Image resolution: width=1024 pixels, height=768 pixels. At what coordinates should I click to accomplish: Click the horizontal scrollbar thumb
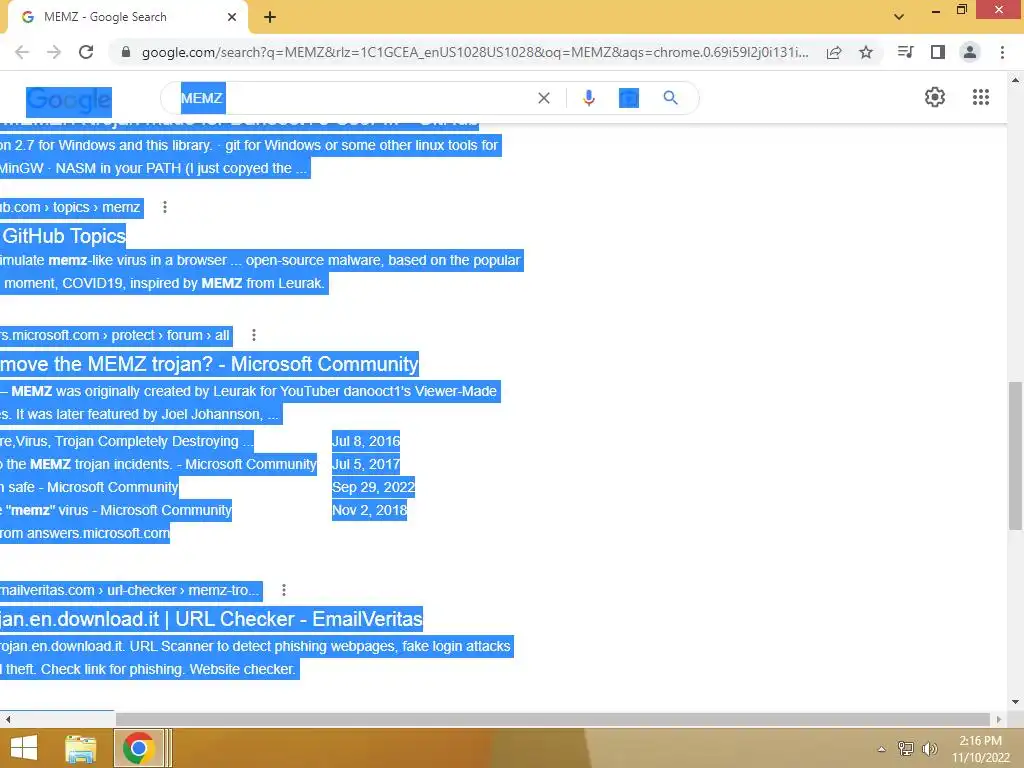point(552,719)
